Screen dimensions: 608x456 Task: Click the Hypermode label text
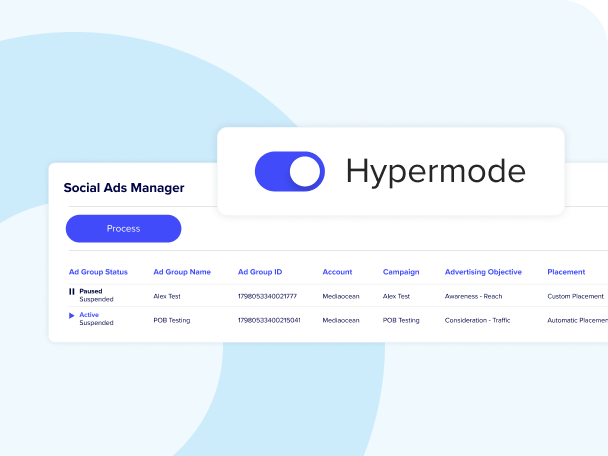(436, 171)
